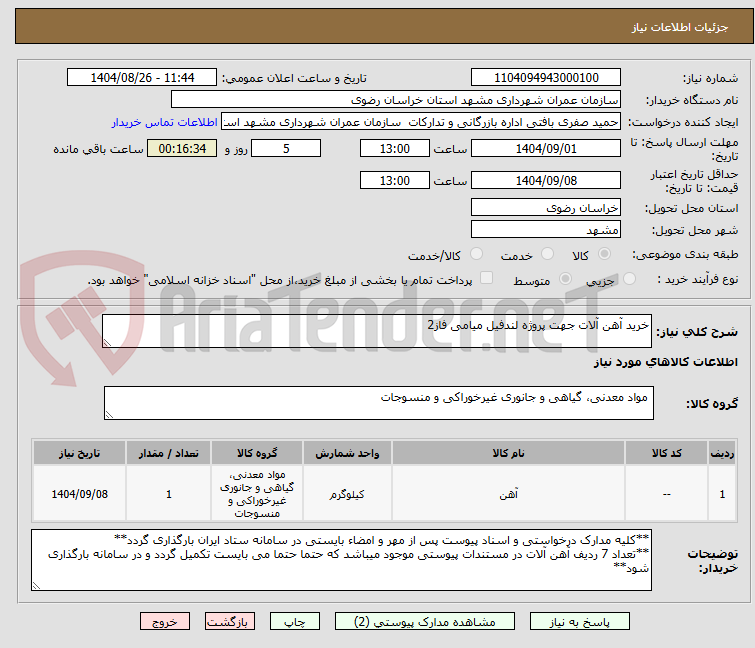Click the response deadline time field
The width and height of the screenshot is (755, 648).
394,148
